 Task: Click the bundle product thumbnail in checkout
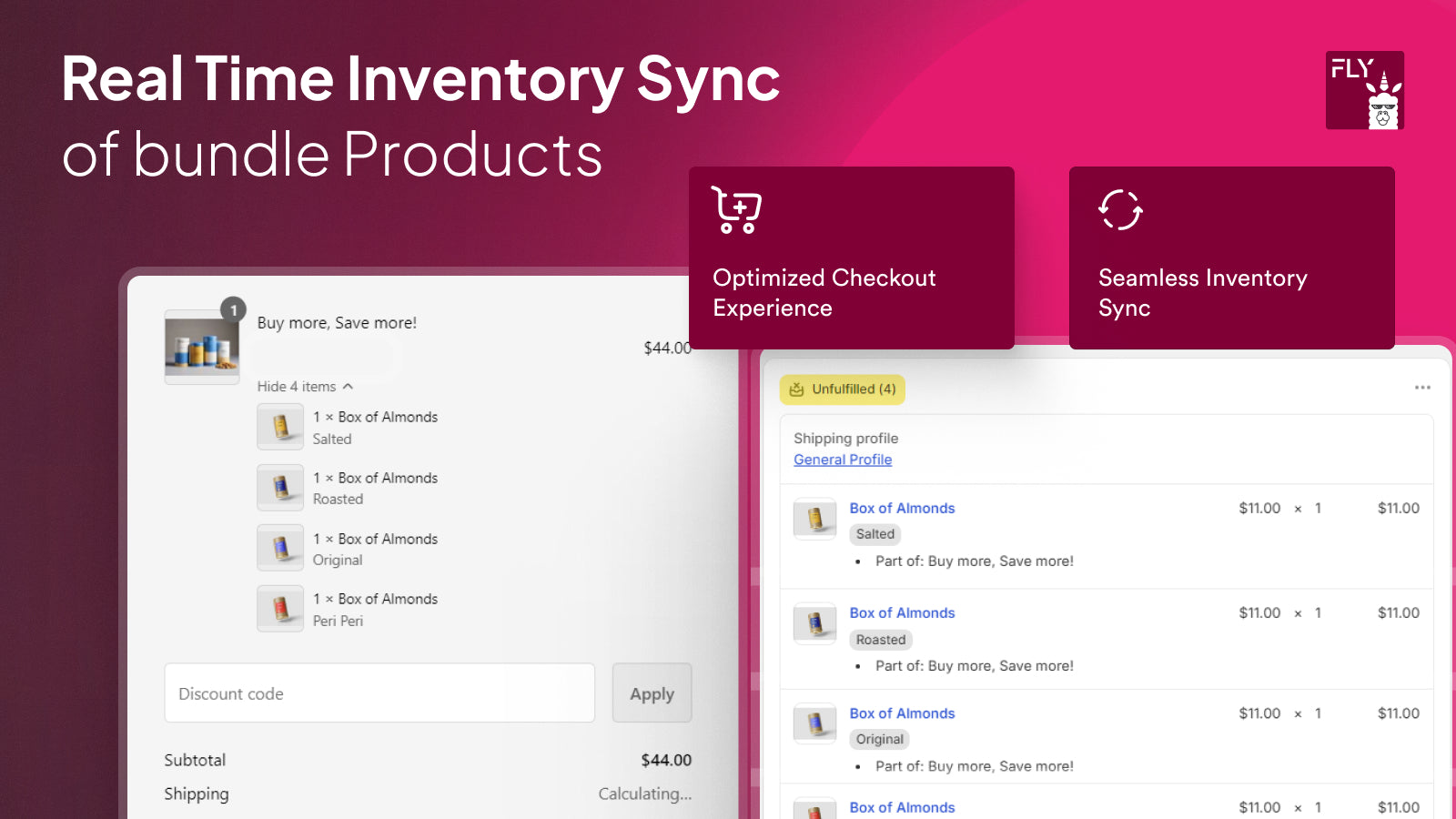202,347
